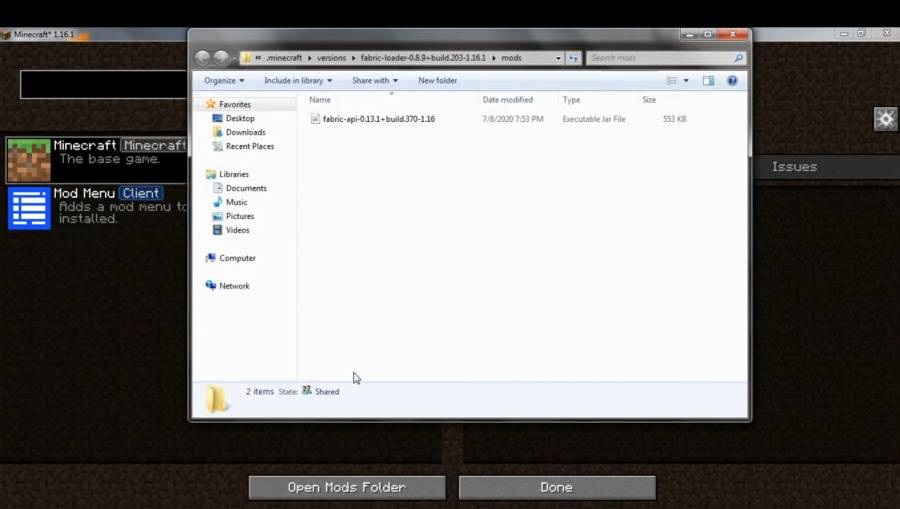
Task: Sort files by Date modified column
Action: pos(507,100)
